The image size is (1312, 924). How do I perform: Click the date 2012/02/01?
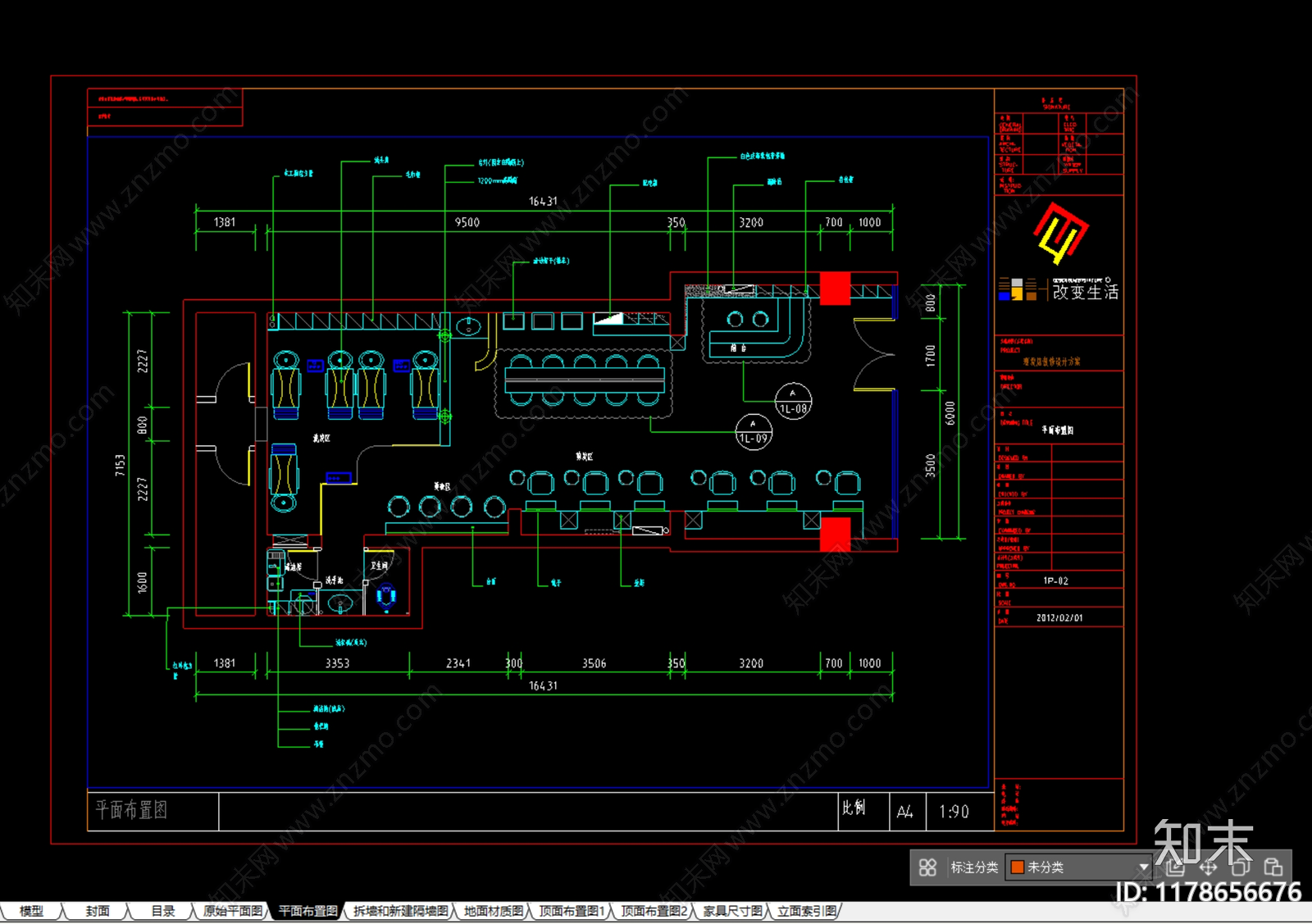(x=1059, y=617)
